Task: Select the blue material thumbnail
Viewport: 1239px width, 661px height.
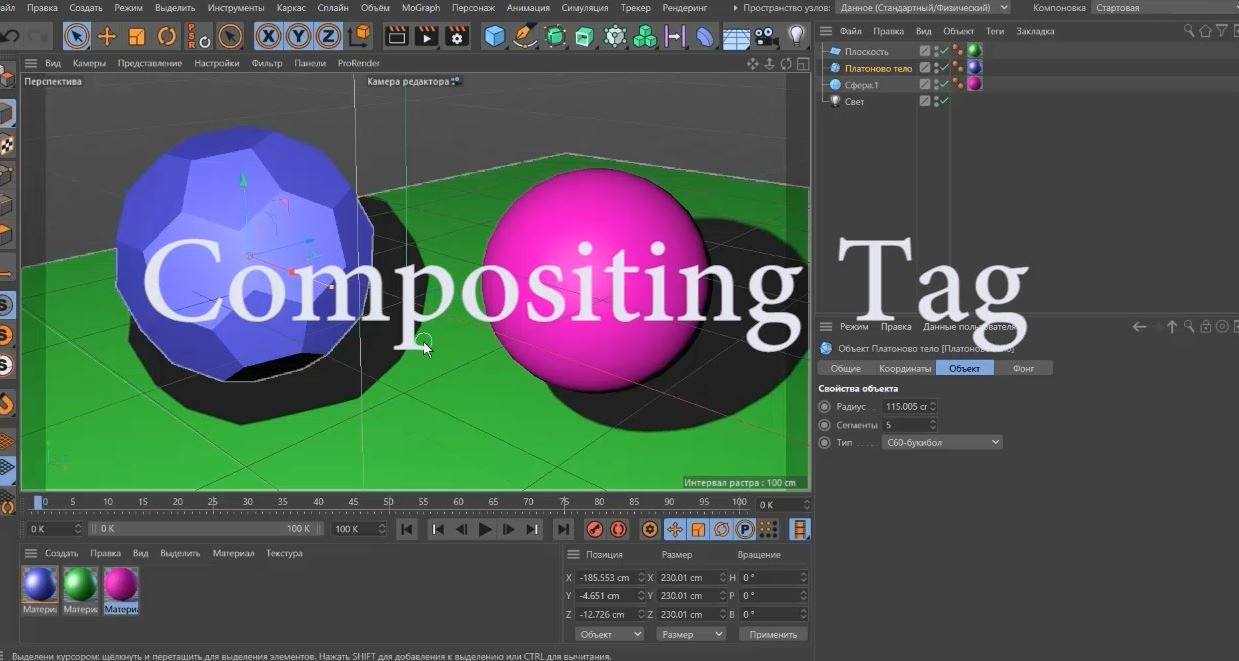Action: tap(40, 584)
